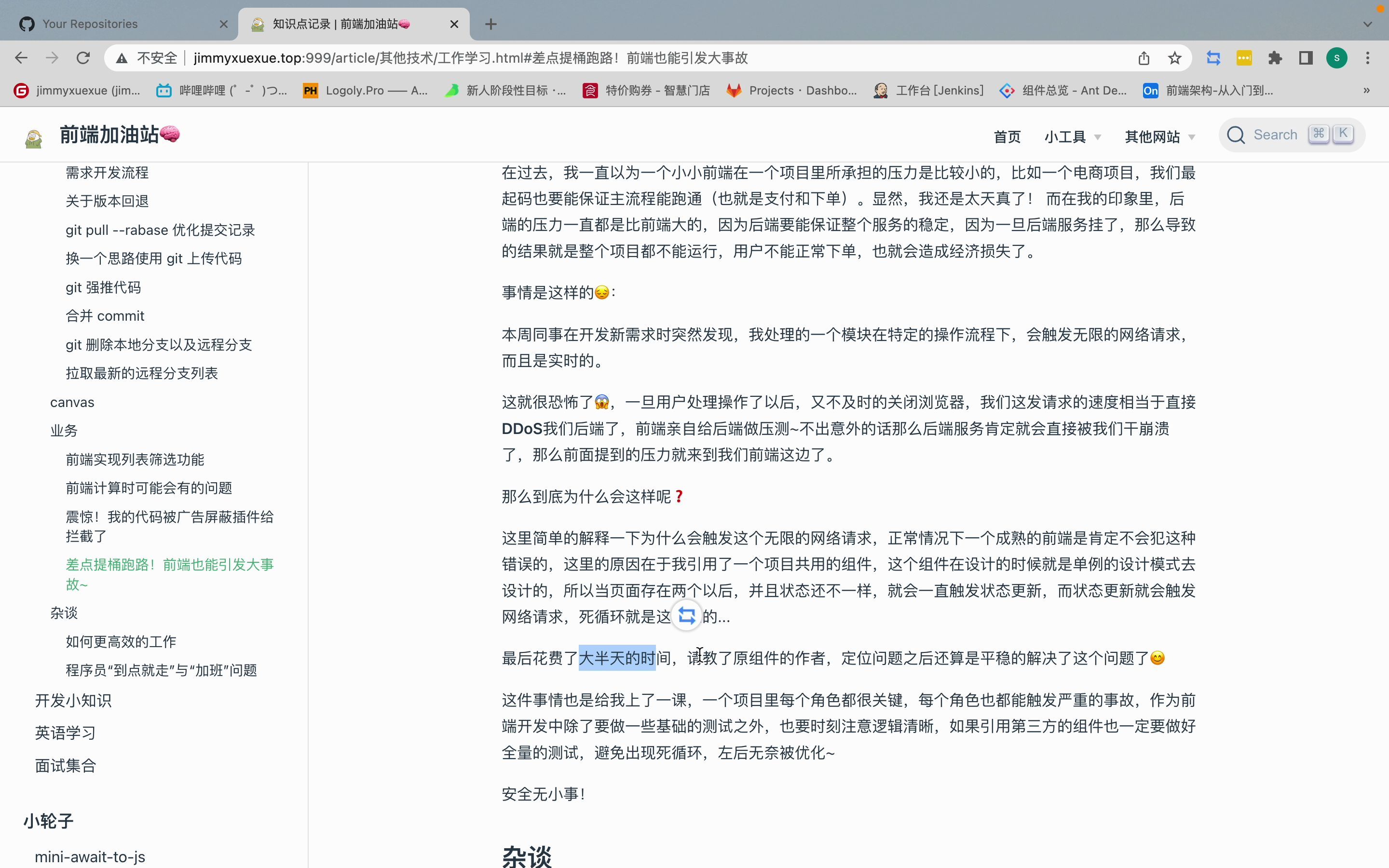Click the bookmark star icon in address bar
The height and width of the screenshot is (868, 1389).
click(x=1175, y=58)
